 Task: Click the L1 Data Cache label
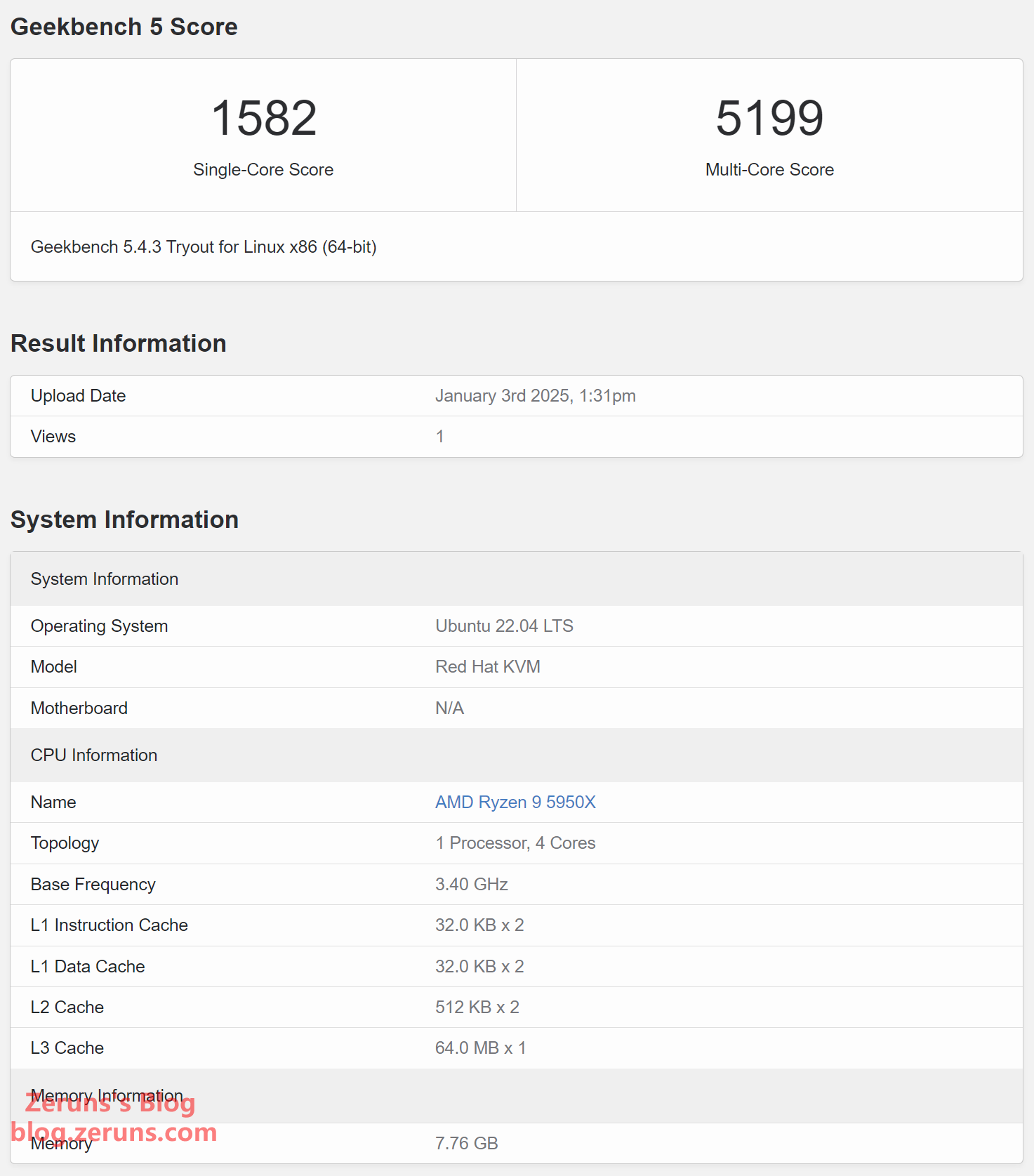tap(88, 967)
